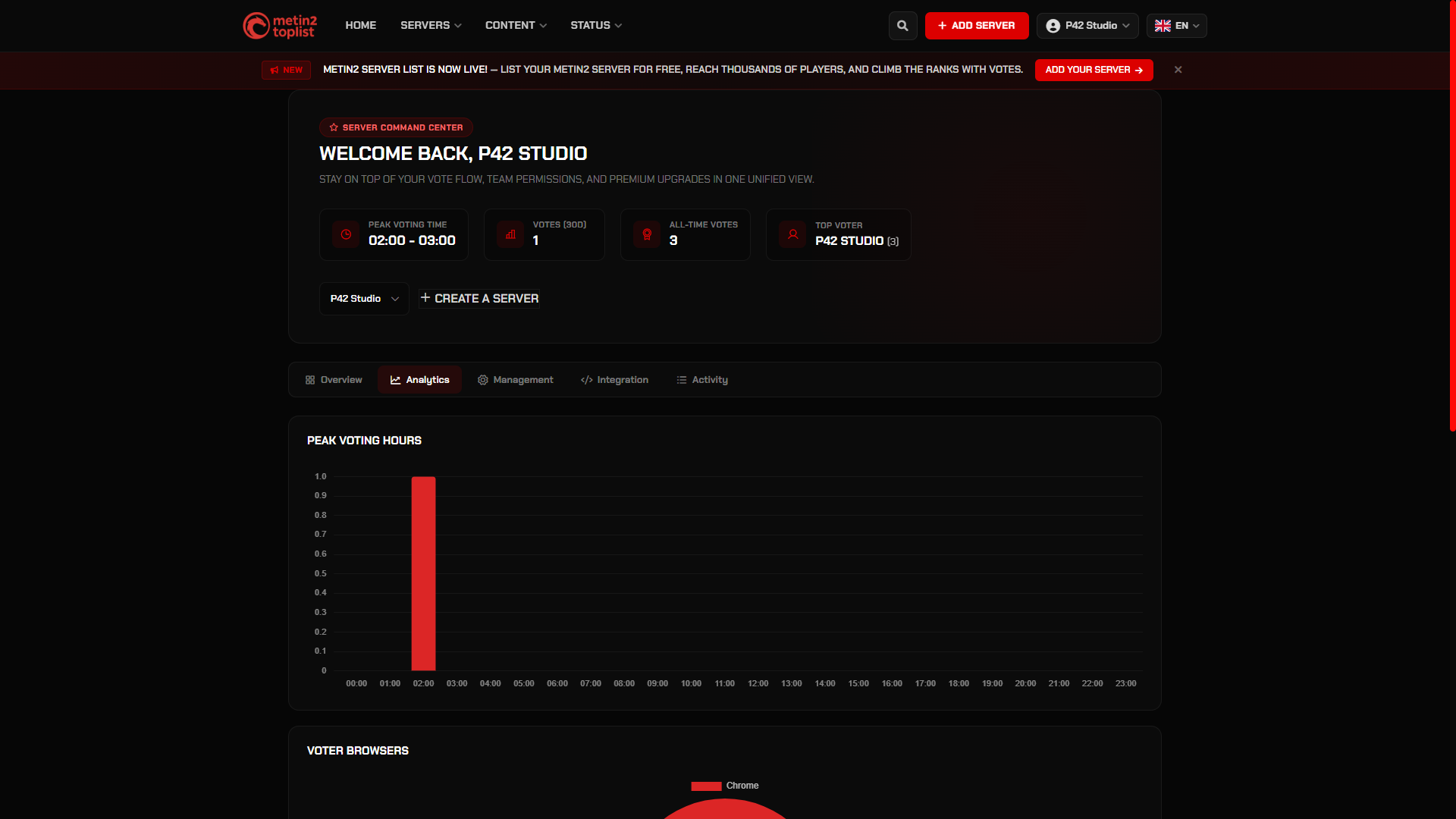Open the search magnifier icon

(902, 26)
